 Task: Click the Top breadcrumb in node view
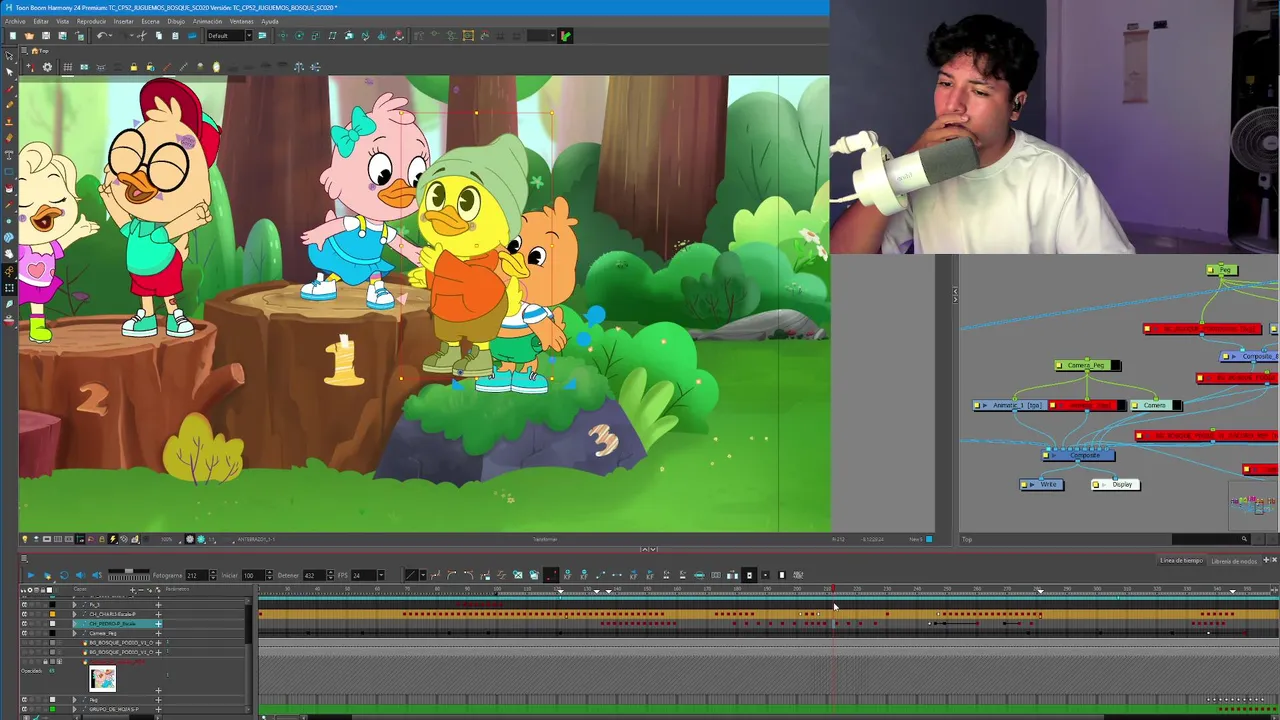tap(966, 540)
